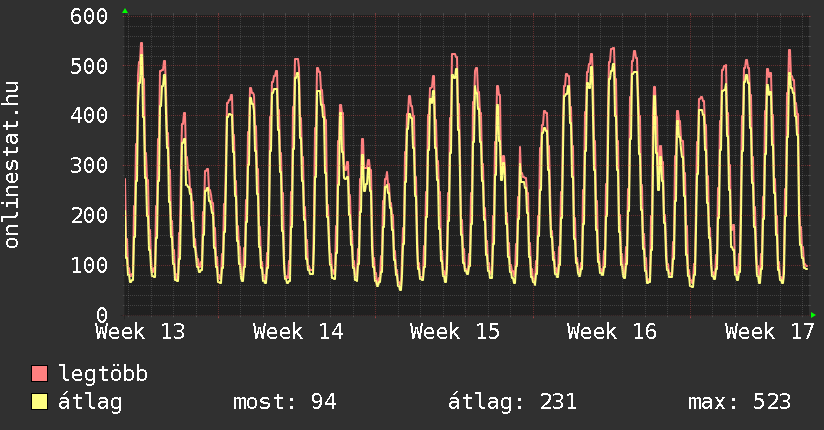
Task: Click the 'most: 94' statistic
Action: (x=284, y=402)
